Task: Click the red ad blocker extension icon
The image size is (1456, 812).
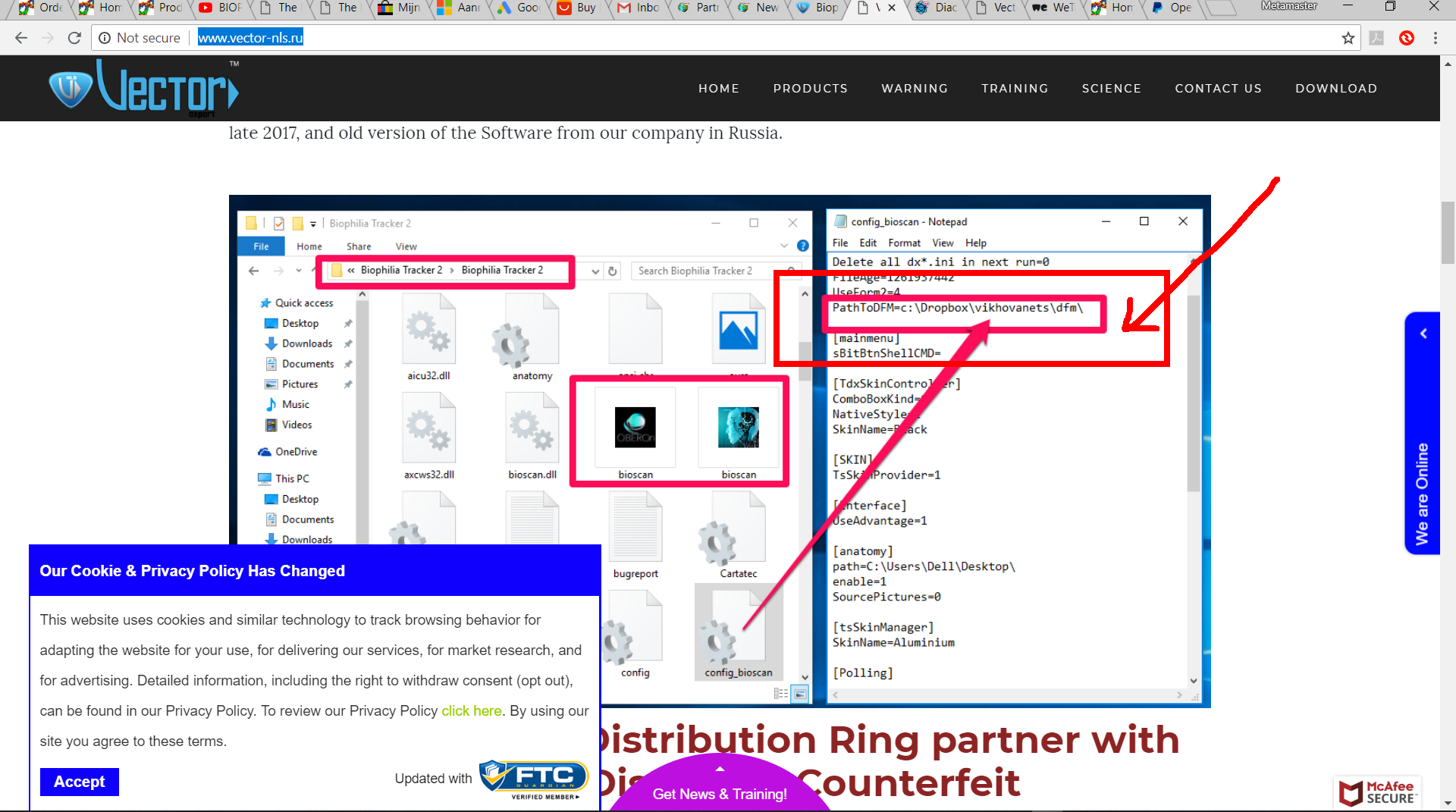Action: click(x=1406, y=38)
